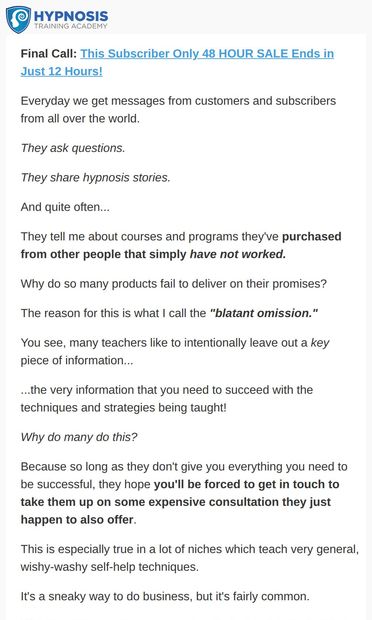The height and width of the screenshot is (620, 372).
Task: Click the bold 'Final Call:' label
Action: click(x=49, y=53)
